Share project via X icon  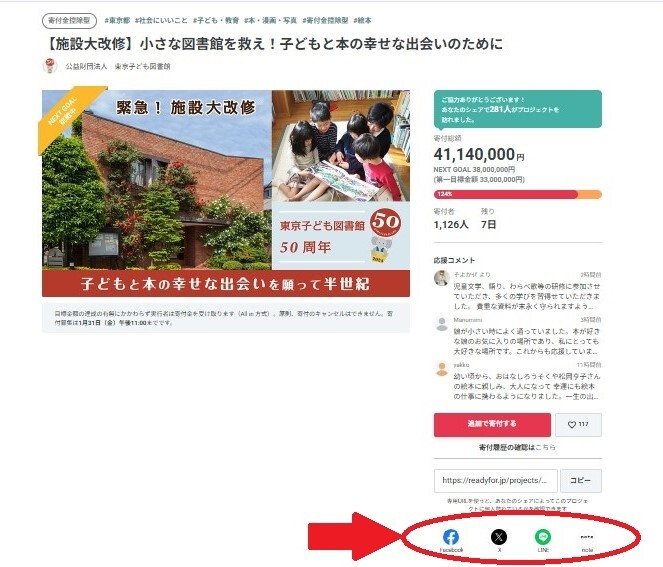coord(499,537)
